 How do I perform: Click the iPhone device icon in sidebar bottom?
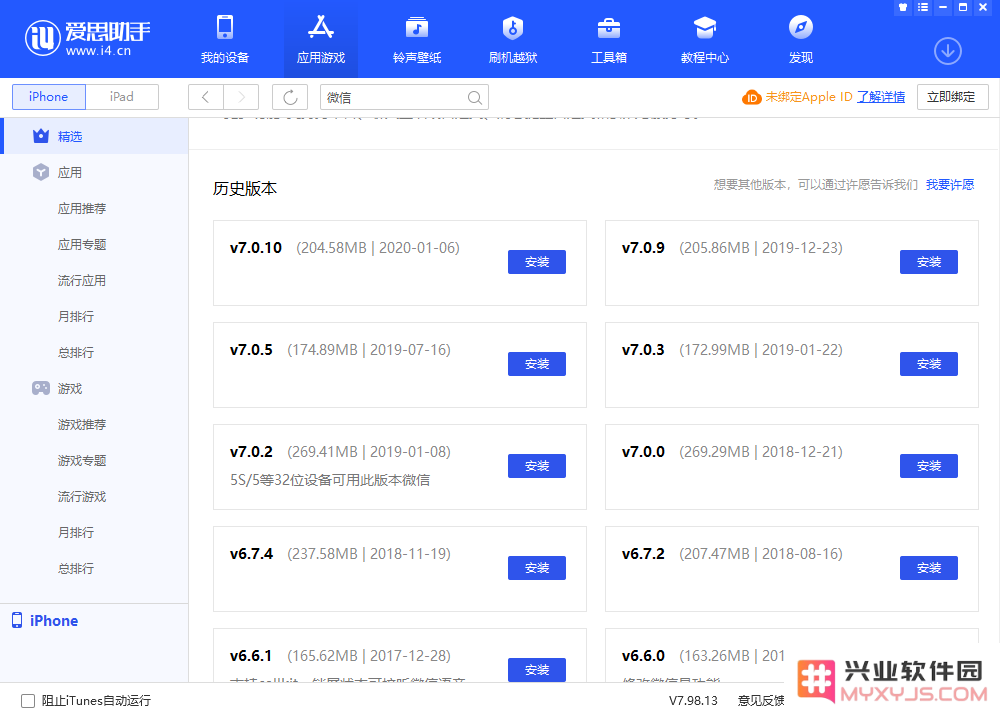click(x=17, y=620)
